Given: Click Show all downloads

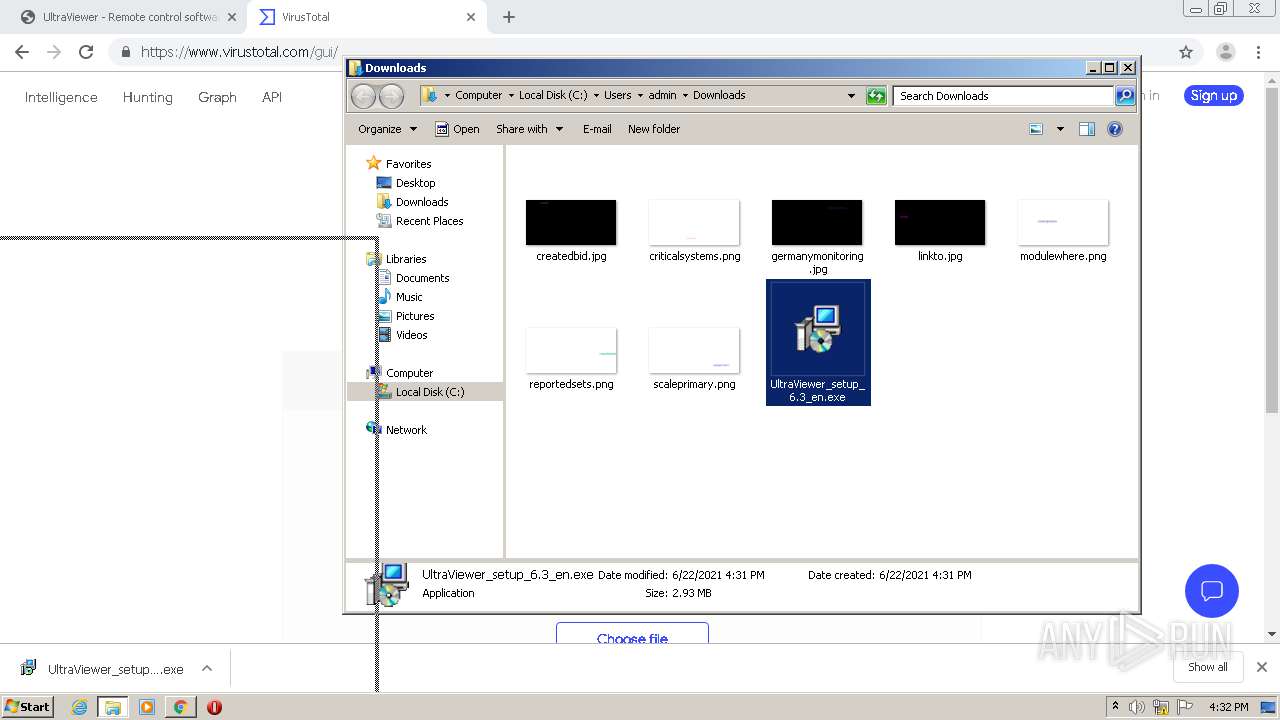Looking at the screenshot, I should (1208, 667).
